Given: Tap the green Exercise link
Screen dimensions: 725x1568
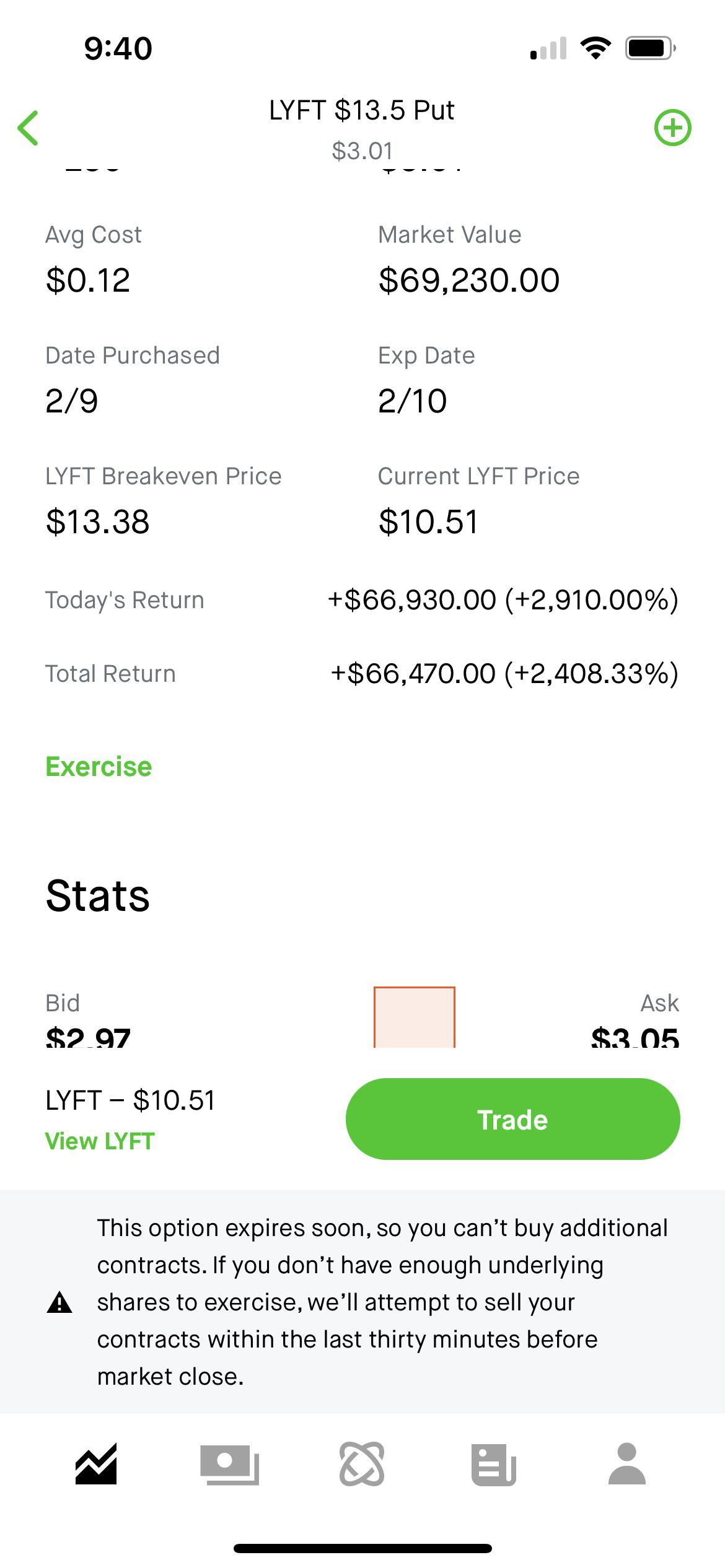Looking at the screenshot, I should click(x=99, y=767).
